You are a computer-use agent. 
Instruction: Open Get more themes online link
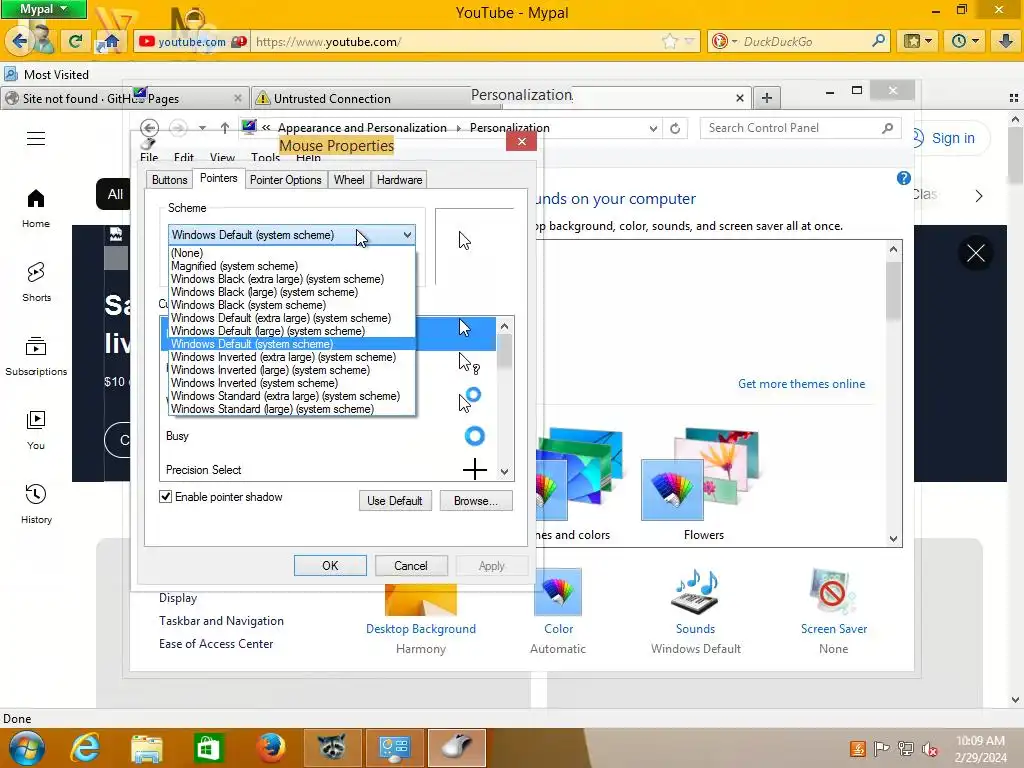[x=801, y=384]
